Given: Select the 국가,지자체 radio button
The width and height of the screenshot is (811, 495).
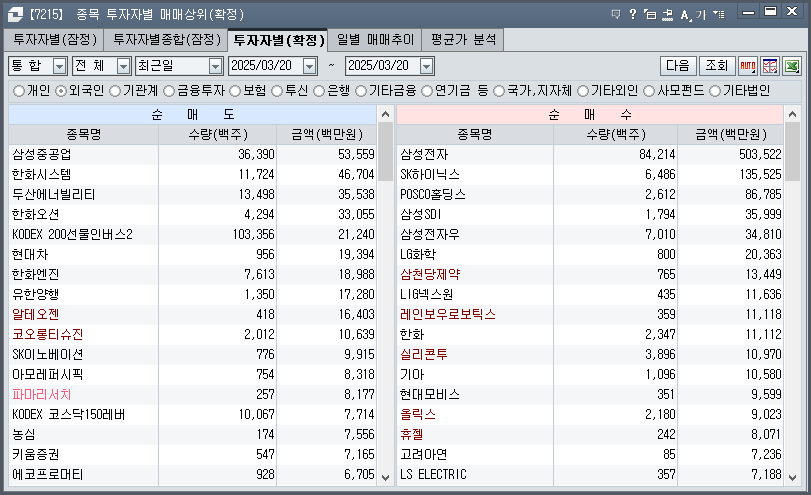Looking at the screenshot, I should [499, 91].
